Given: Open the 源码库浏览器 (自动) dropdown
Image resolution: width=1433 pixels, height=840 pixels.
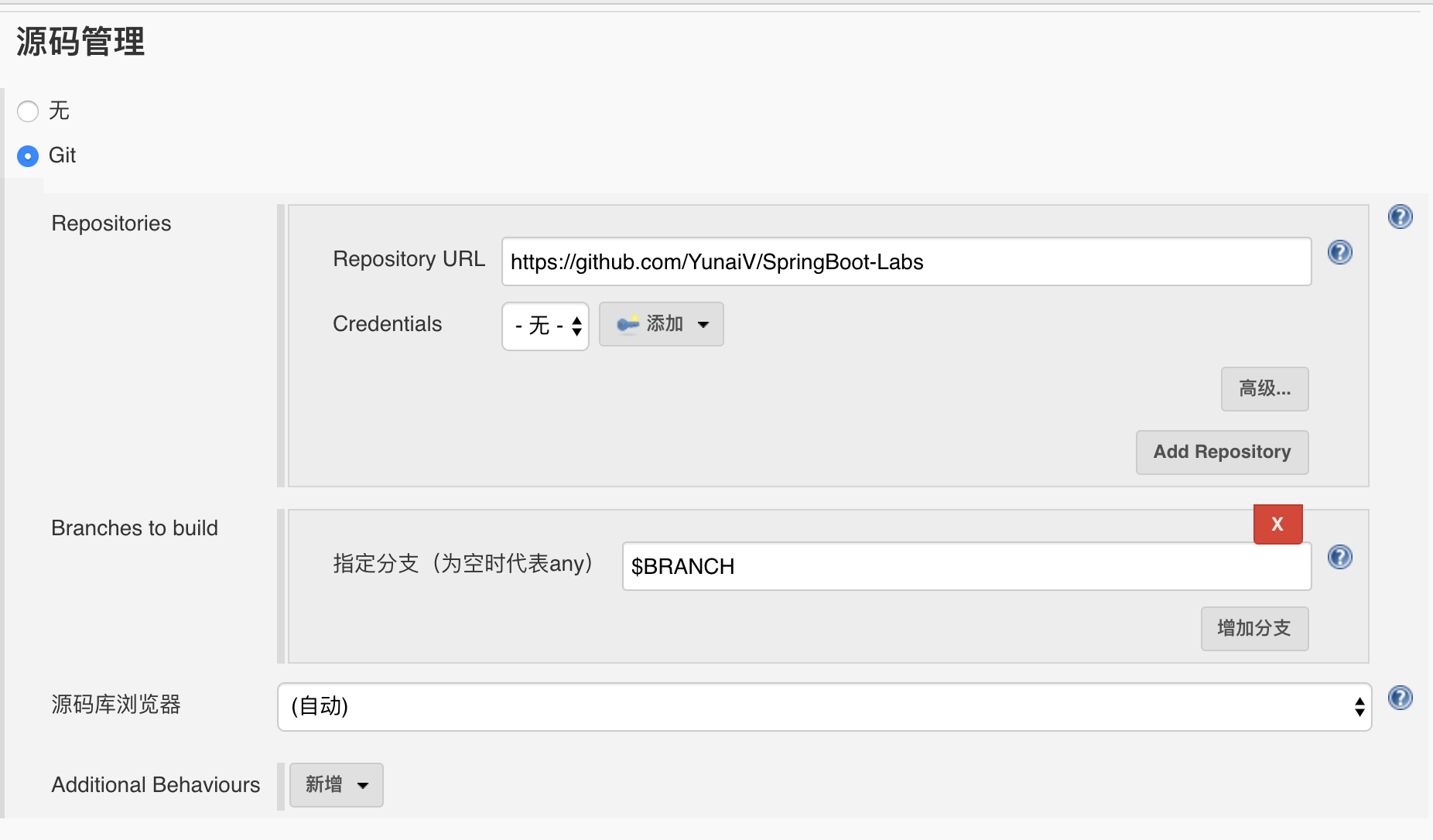Looking at the screenshot, I should (824, 707).
